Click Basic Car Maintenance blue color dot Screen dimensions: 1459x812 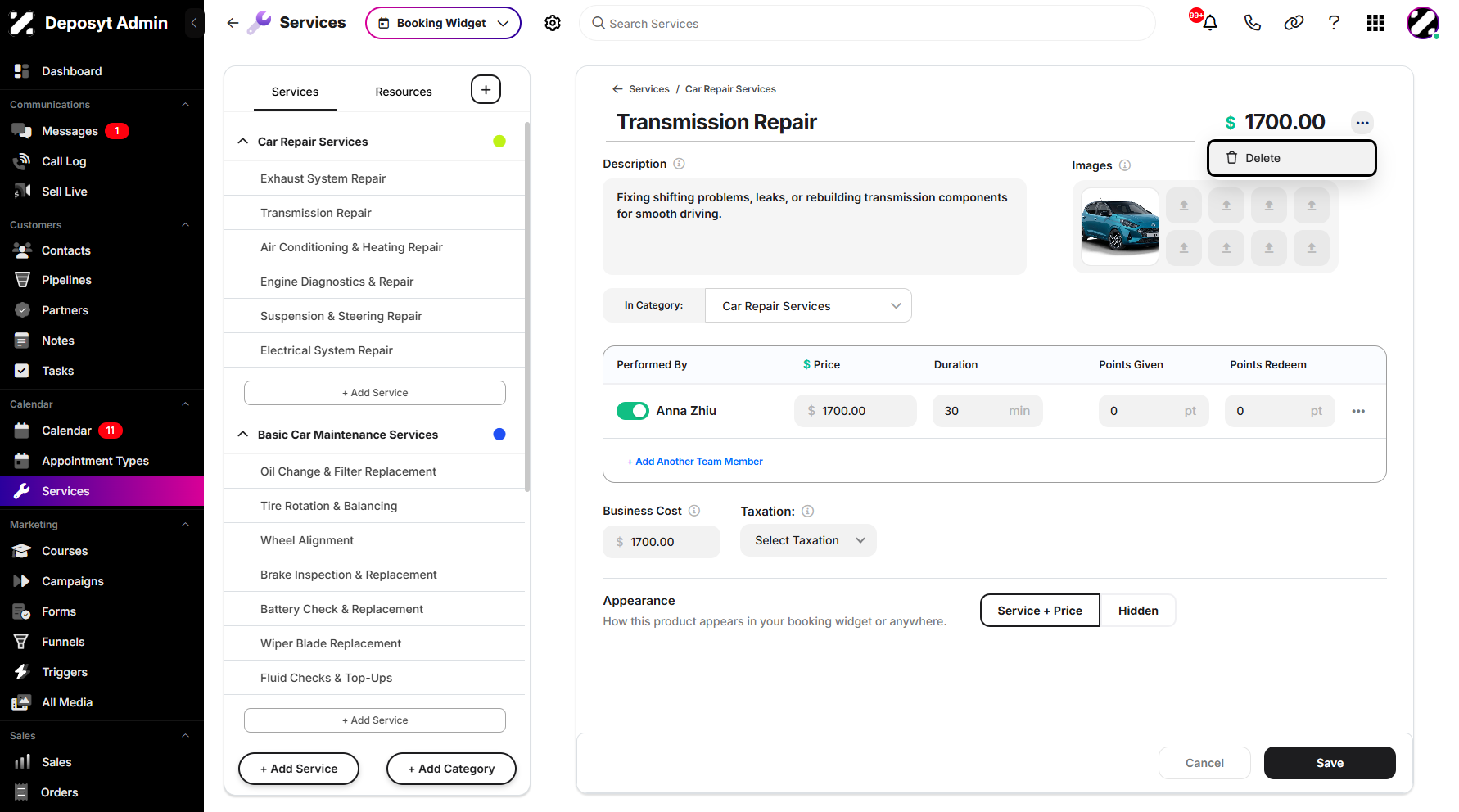(499, 435)
